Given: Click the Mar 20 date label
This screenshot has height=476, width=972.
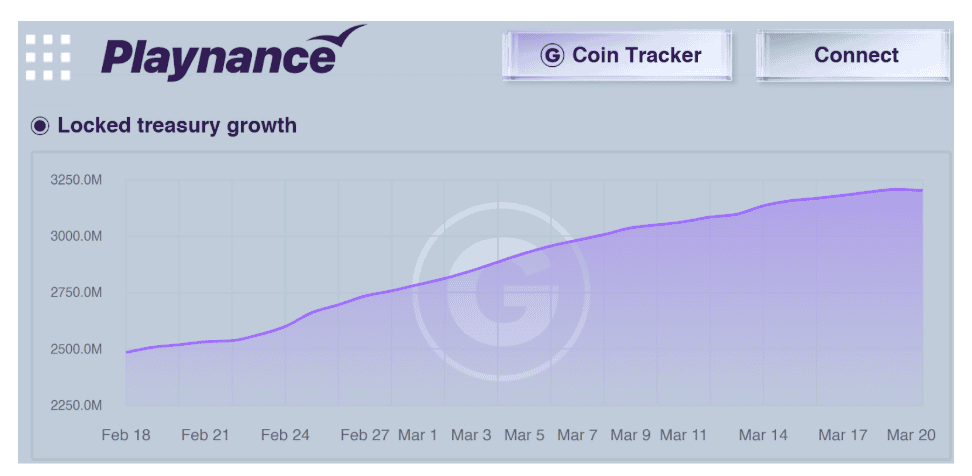Looking at the screenshot, I should (x=912, y=435).
